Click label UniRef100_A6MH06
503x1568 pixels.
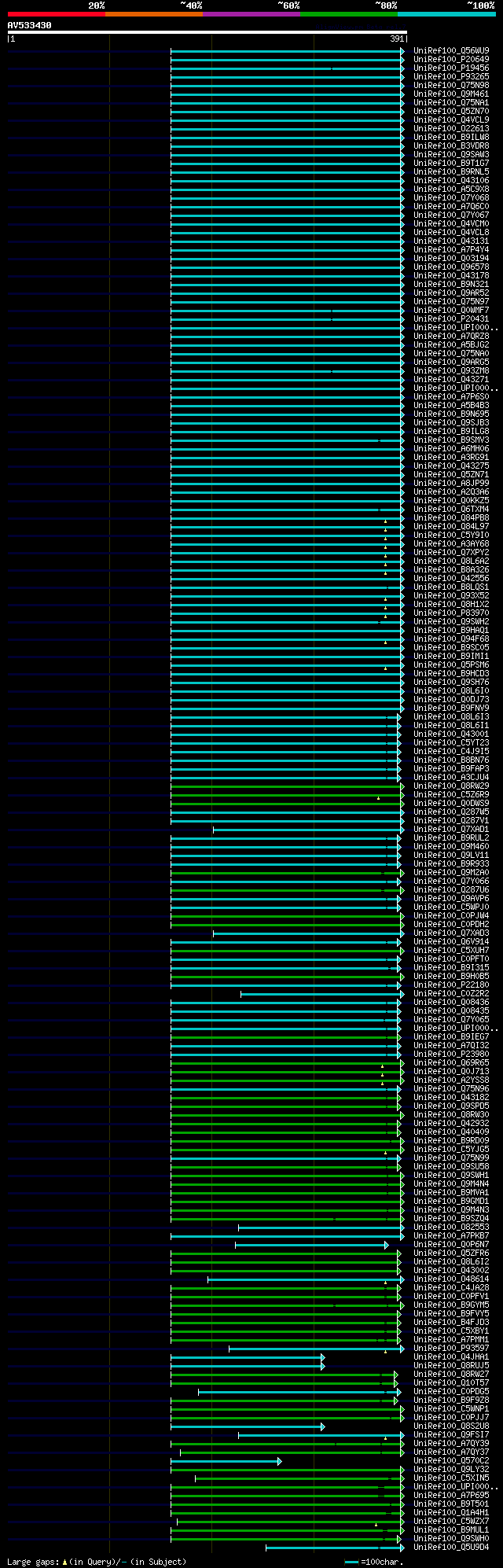tap(451, 448)
